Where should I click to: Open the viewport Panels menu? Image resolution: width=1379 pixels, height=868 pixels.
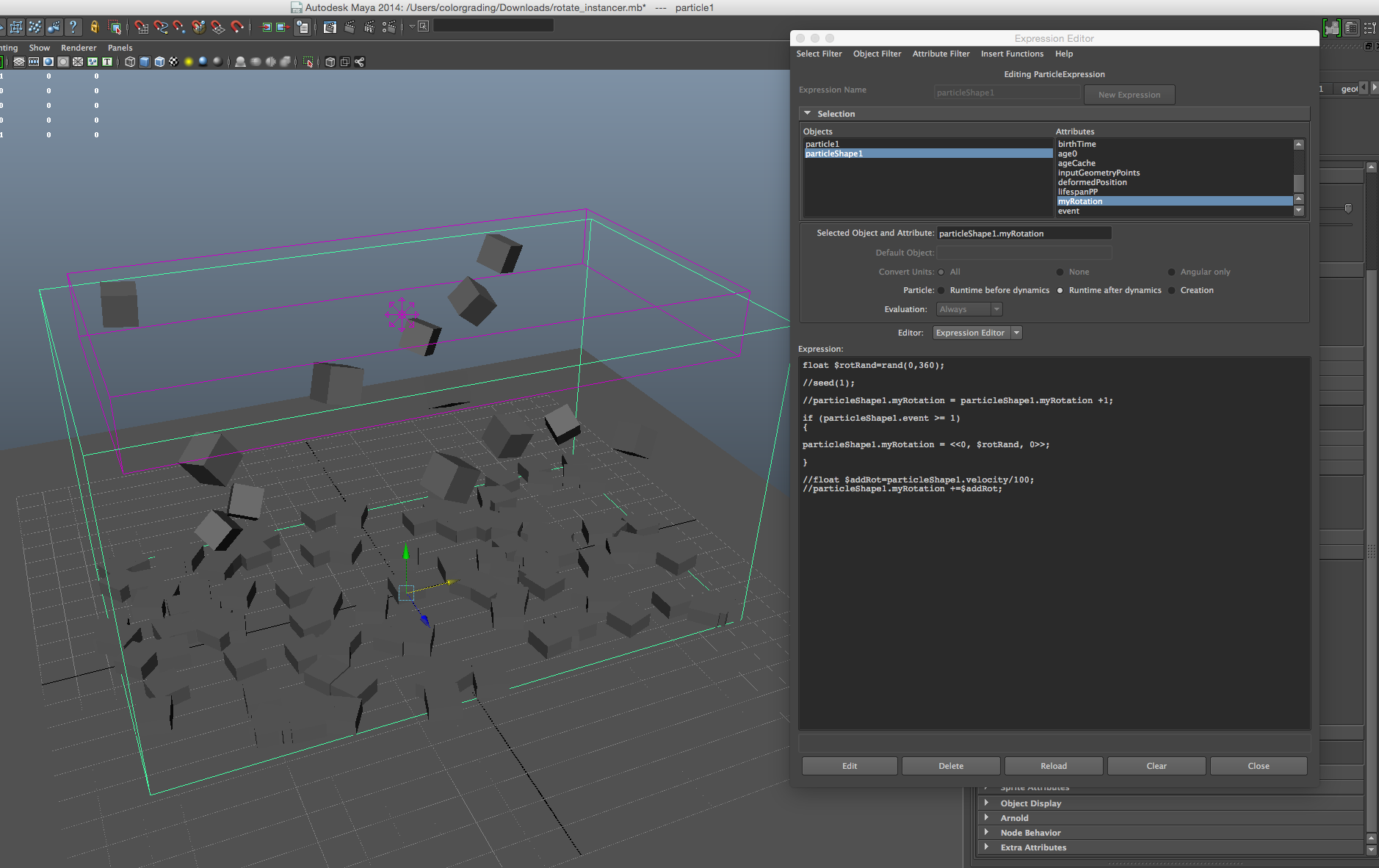120,48
